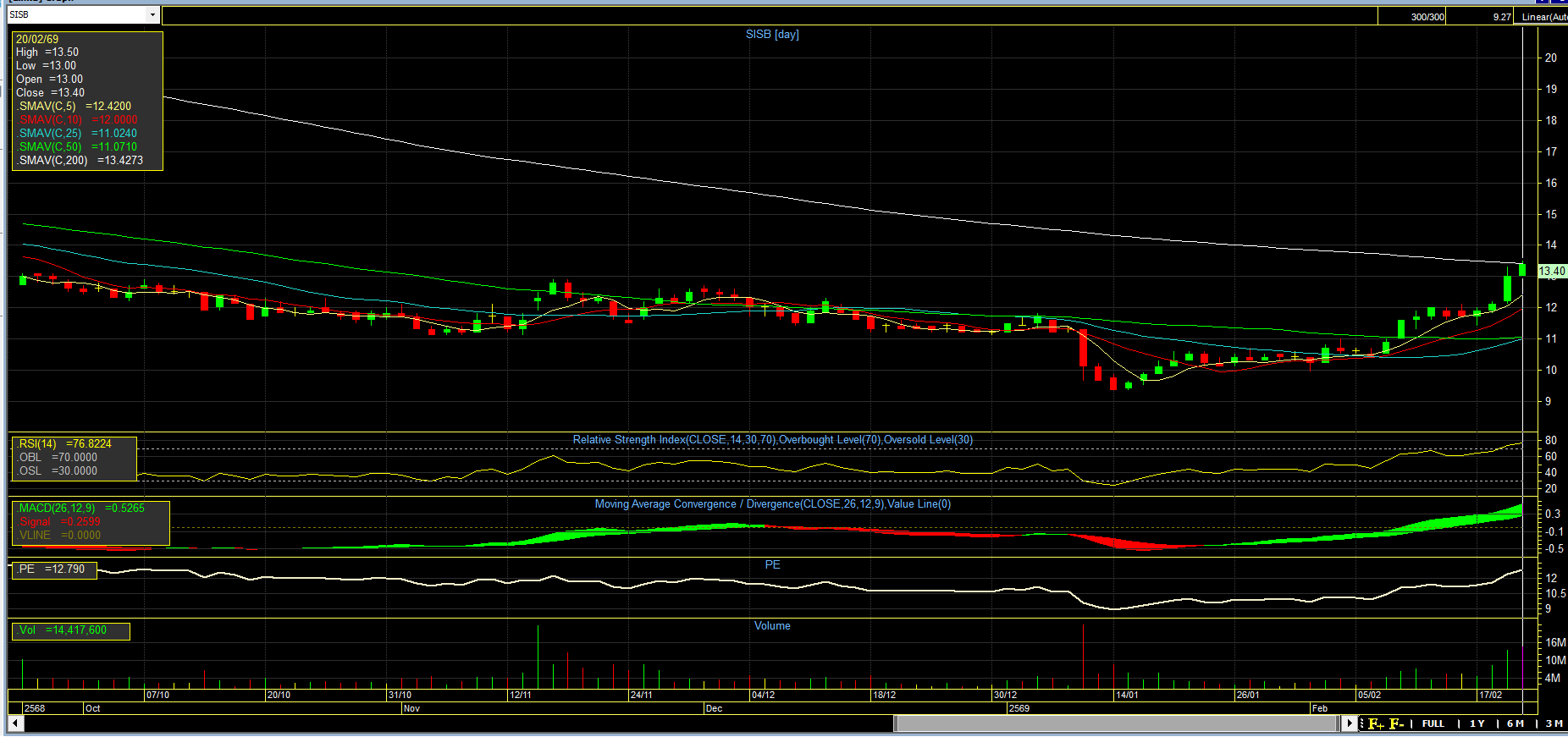1568x737 pixels.
Task: Click the 9.27 value field
Action: pyautogui.click(x=1480, y=16)
